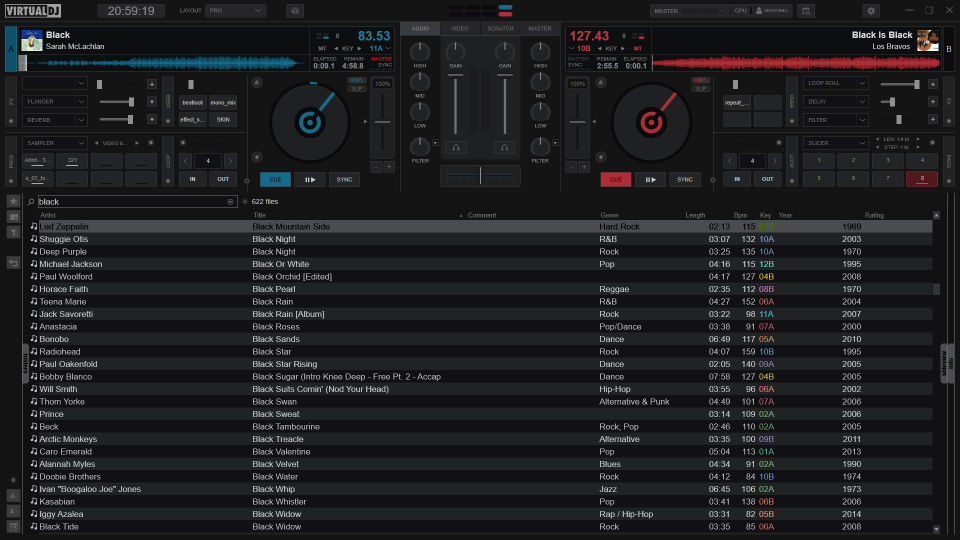Click the crossfader slider
Screen dimensions: 960x540
click(x=481, y=176)
